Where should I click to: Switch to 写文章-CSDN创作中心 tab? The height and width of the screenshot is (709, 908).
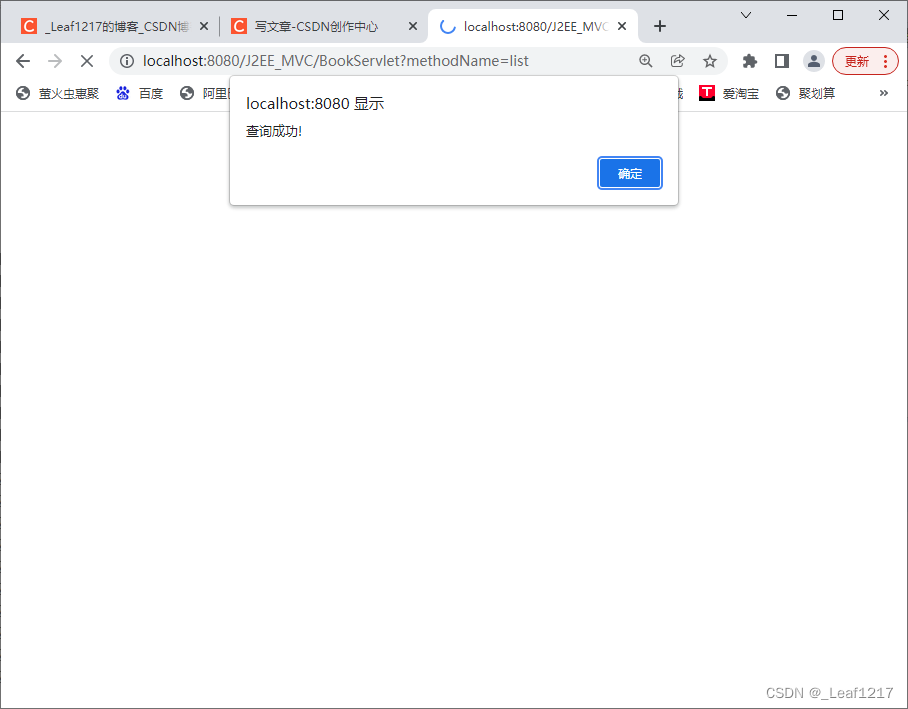[x=316, y=27]
